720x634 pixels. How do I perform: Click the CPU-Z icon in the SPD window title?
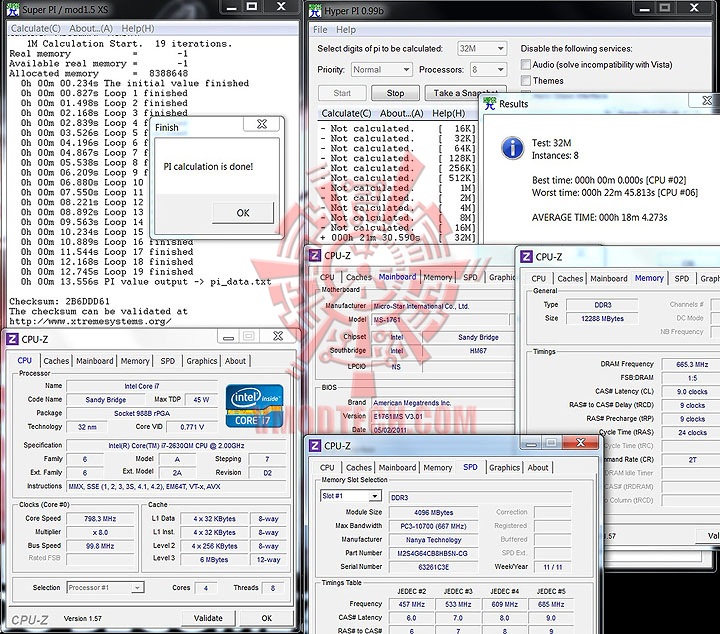[x=315, y=445]
